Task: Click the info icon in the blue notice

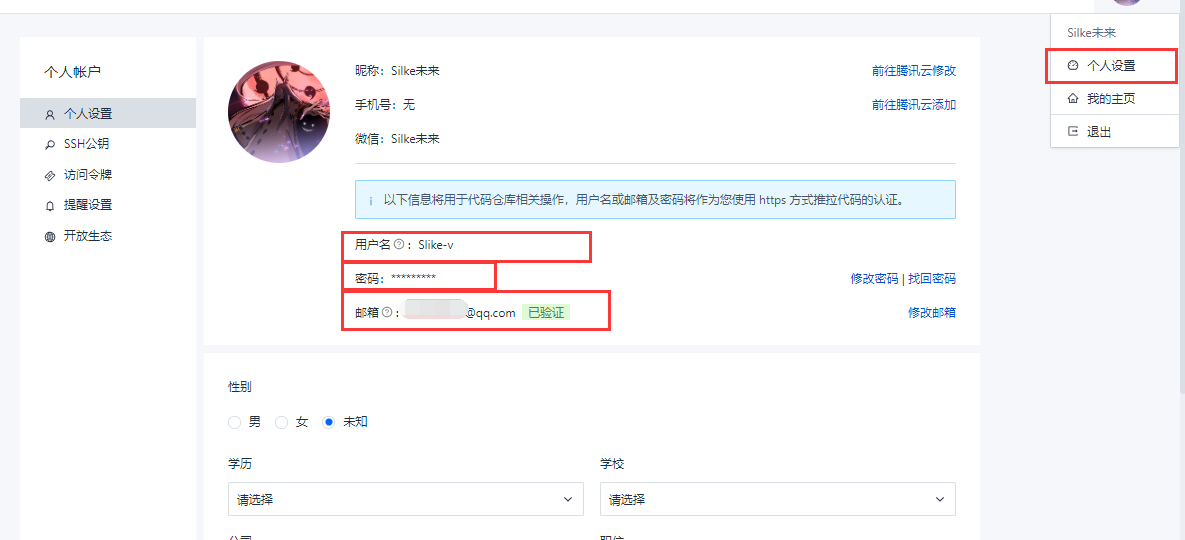Action: click(371, 201)
